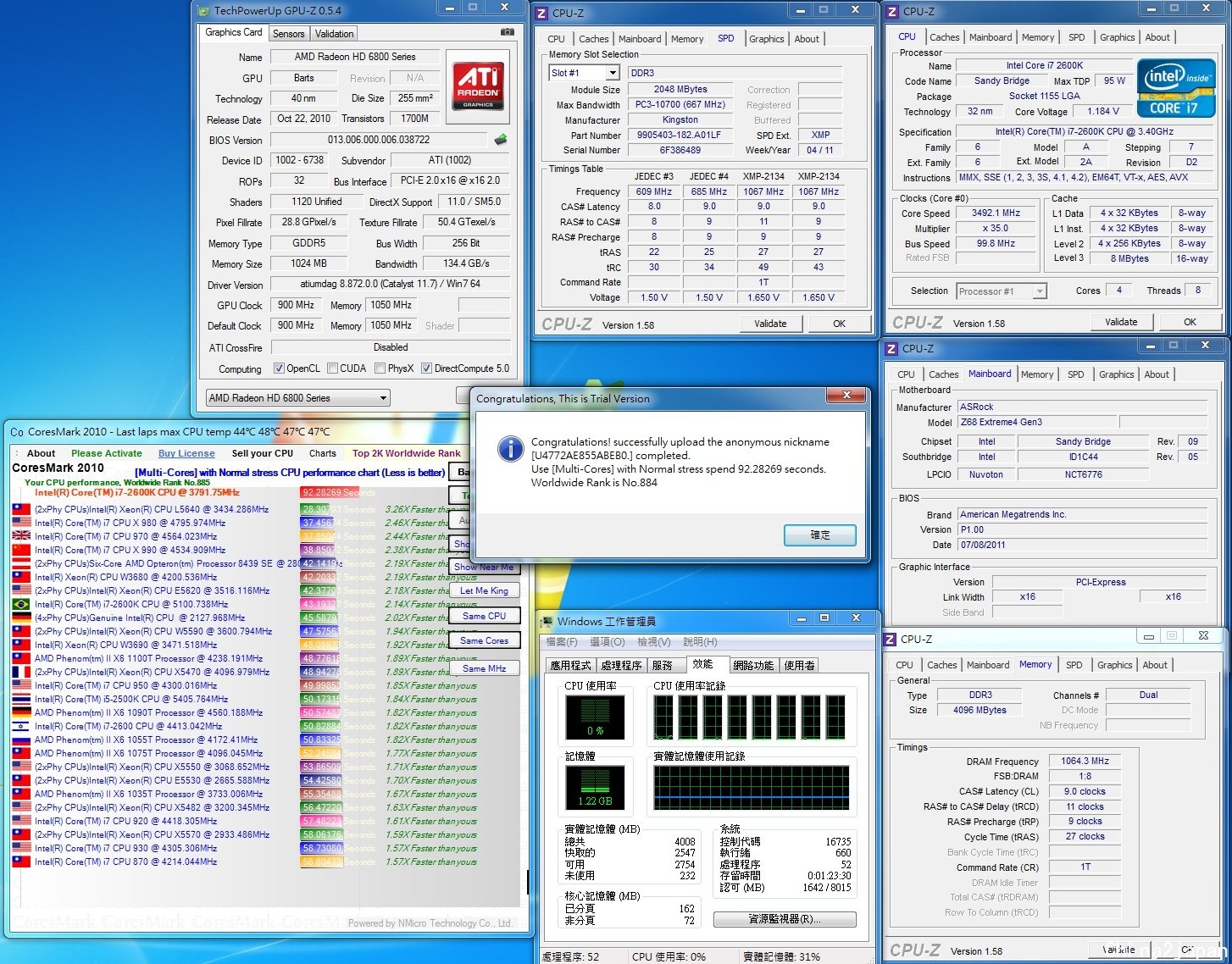Viewport: 1232px width, 964px height.
Task: Click the Buy License link in CoresMark
Action: tap(186, 453)
